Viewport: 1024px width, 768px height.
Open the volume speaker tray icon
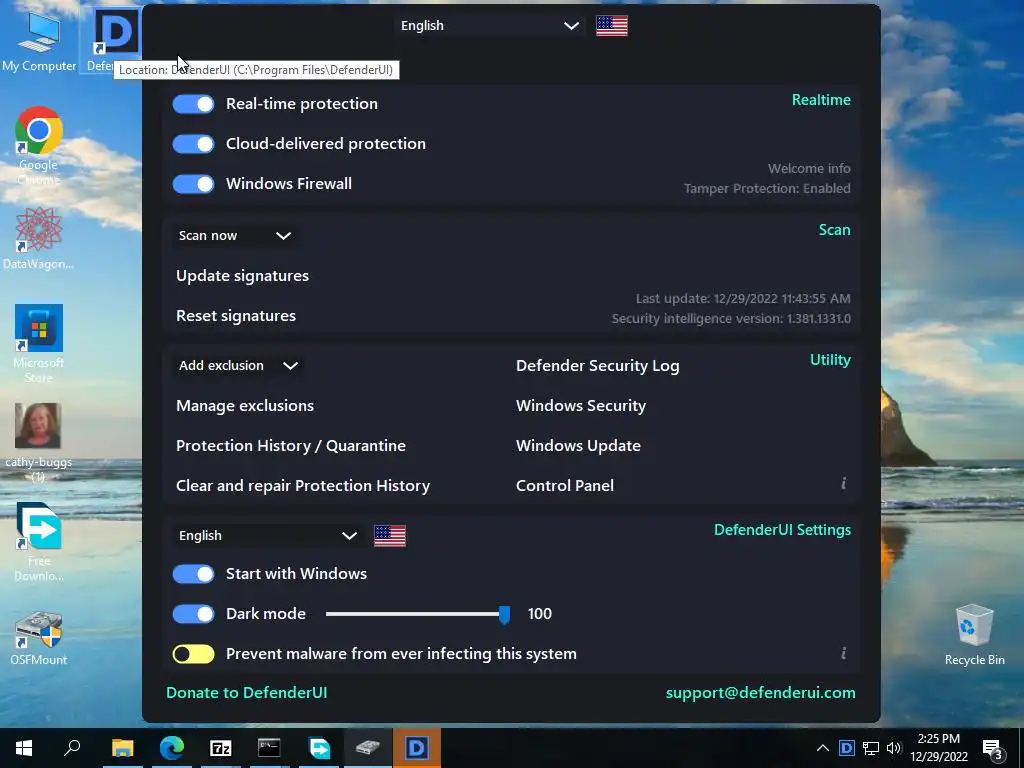click(x=894, y=748)
